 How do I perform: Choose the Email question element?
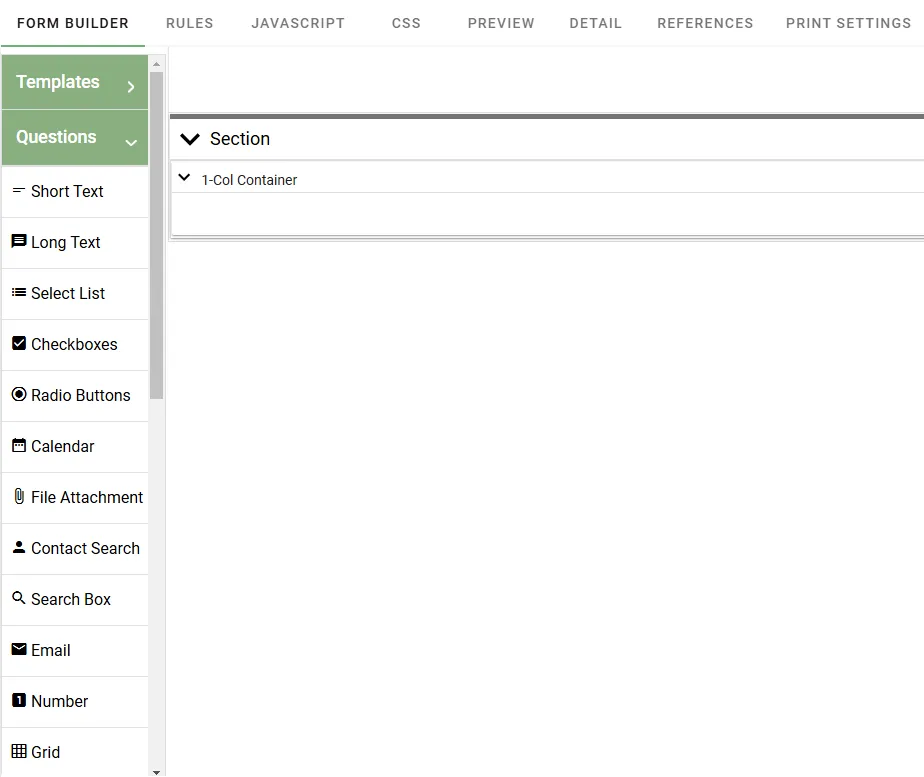coord(50,650)
